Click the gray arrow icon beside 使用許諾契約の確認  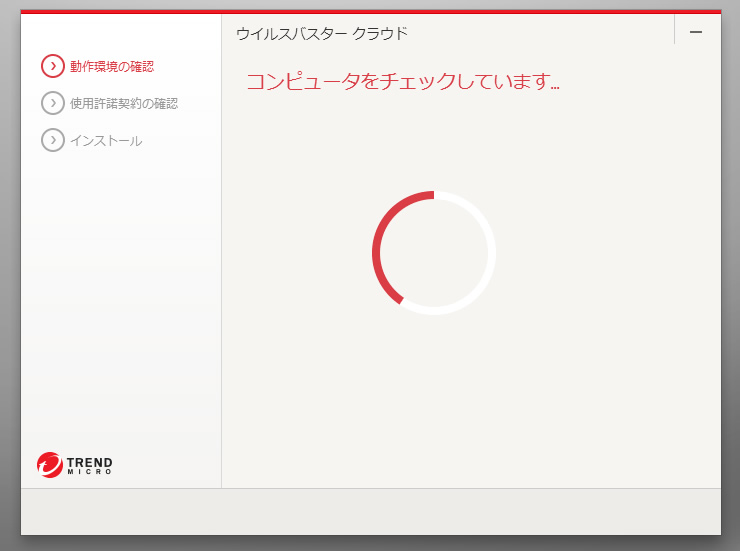tap(52, 103)
